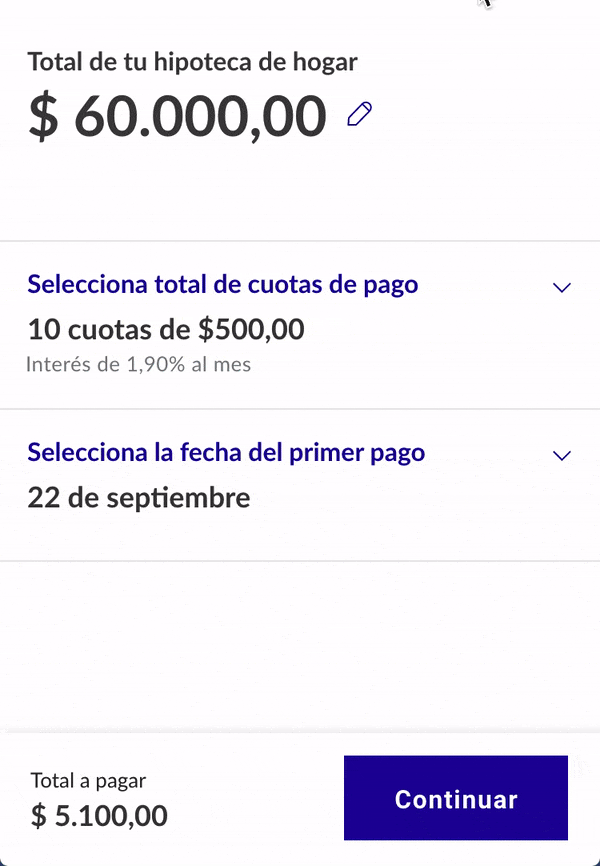Screen dimensions: 600x866
Task: Select the "22 de septiembre" date value
Action: pyautogui.click(x=139, y=497)
